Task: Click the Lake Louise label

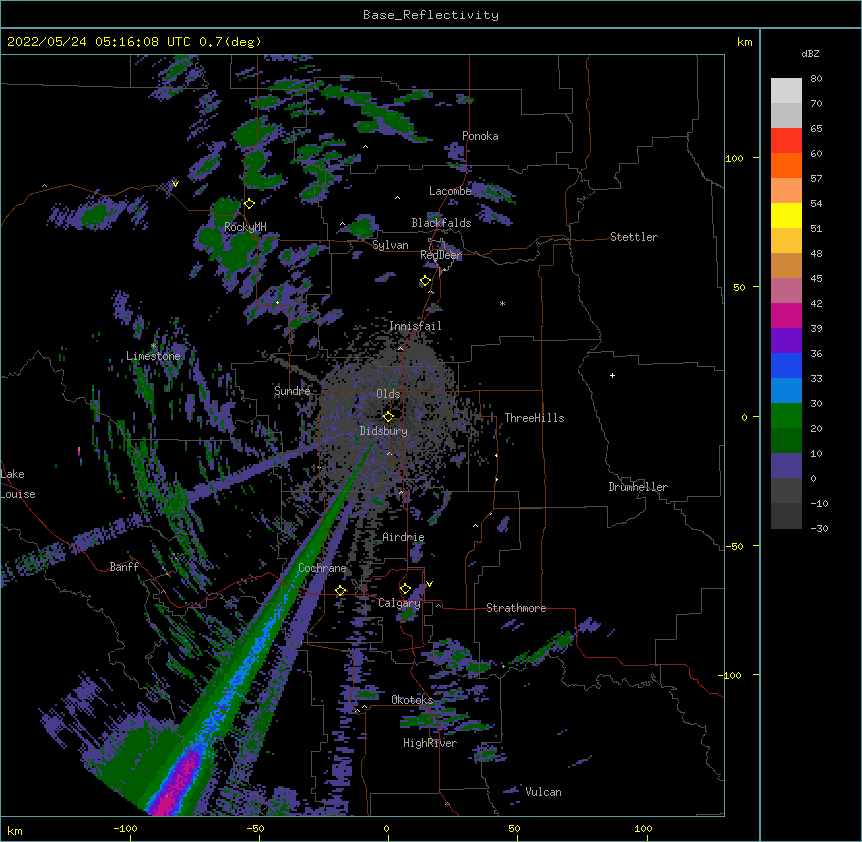Action: click(x=18, y=484)
